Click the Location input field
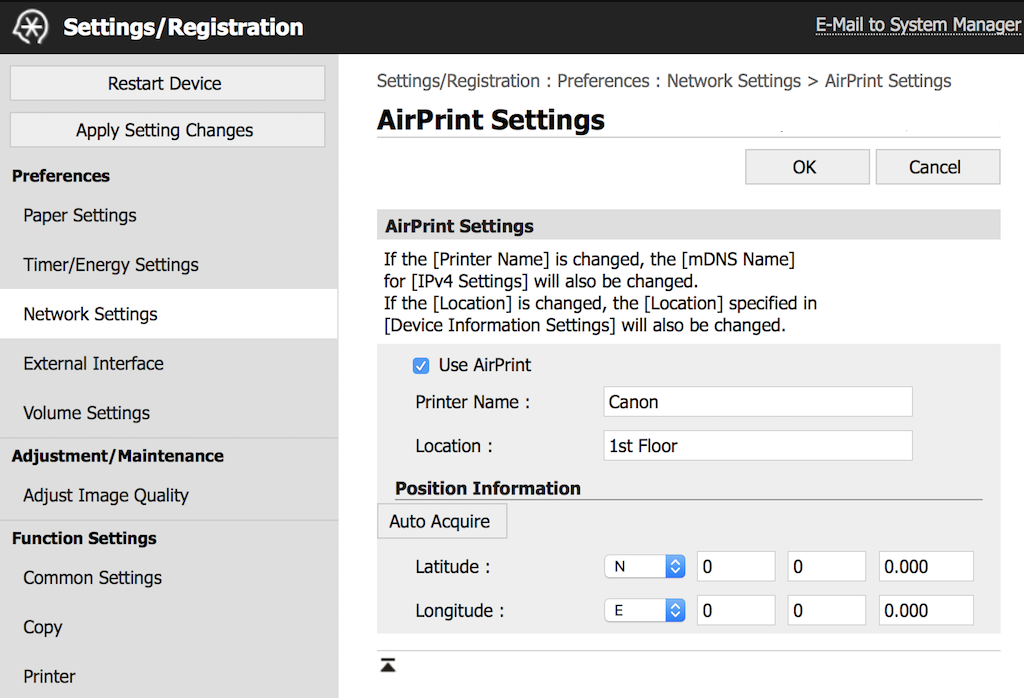Image resolution: width=1024 pixels, height=698 pixels. 758,445
